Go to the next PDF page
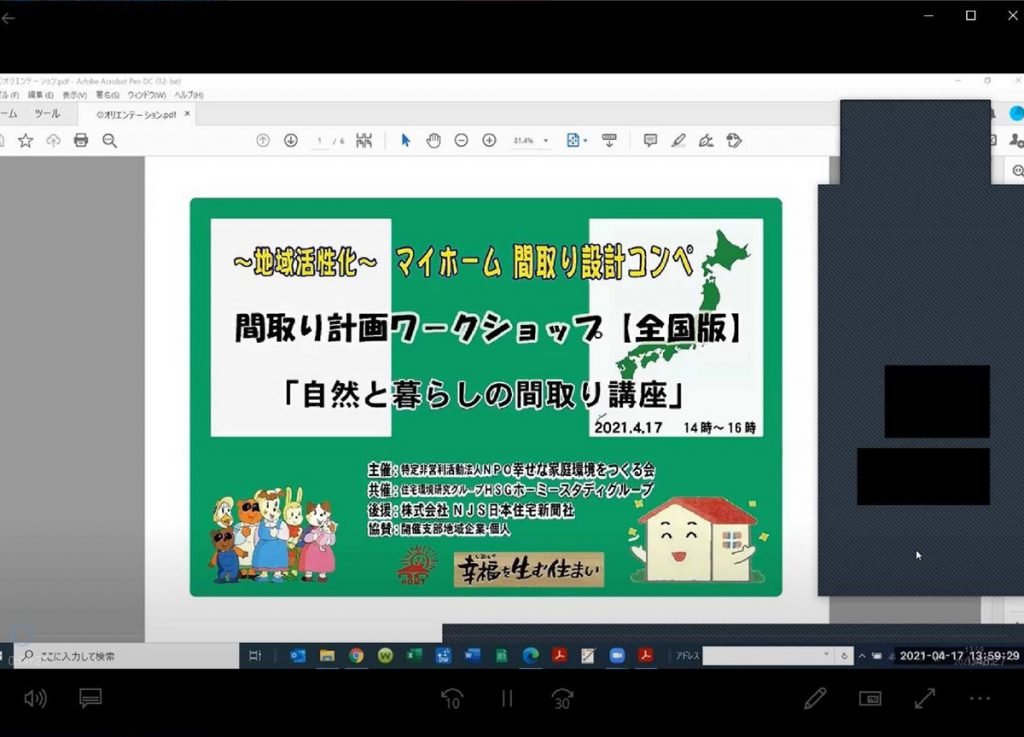 [291, 140]
